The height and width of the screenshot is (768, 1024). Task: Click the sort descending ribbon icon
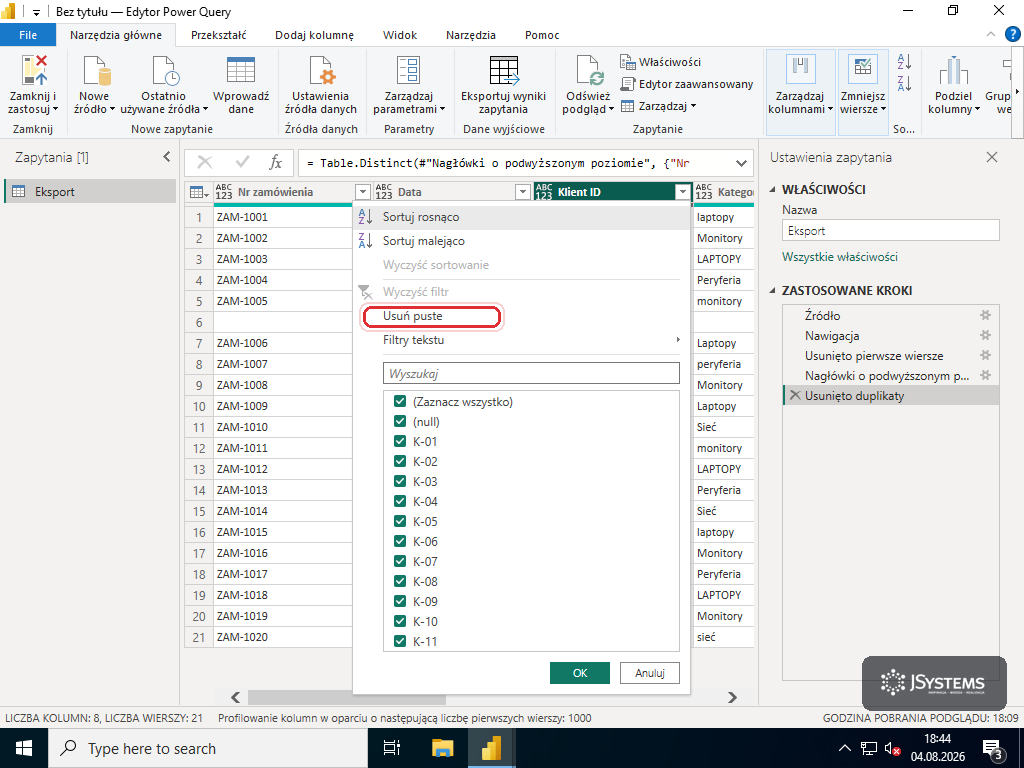pyautogui.click(x=904, y=84)
